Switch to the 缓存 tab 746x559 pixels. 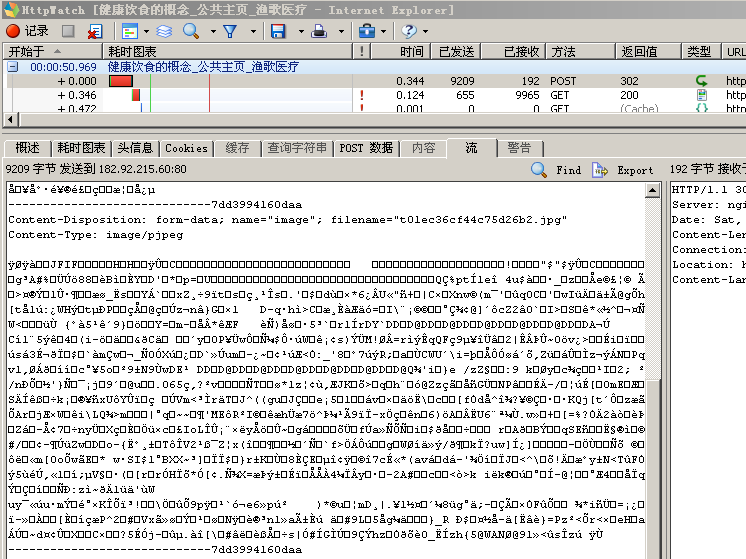[x=237, y=148]
